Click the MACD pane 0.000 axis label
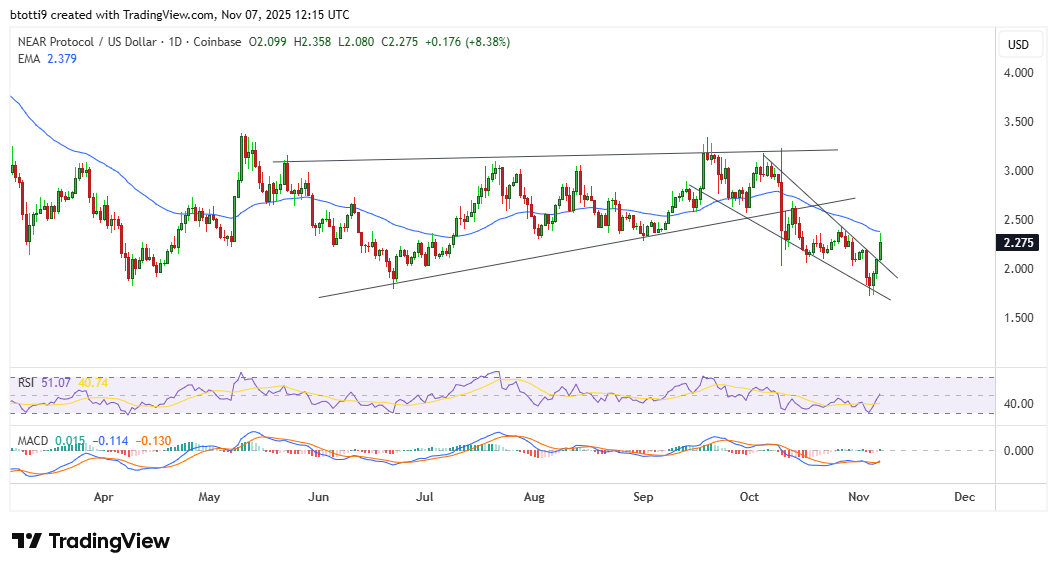Screen dimensions: 1057x571 pyautogui.click(x=1020, y=450)
